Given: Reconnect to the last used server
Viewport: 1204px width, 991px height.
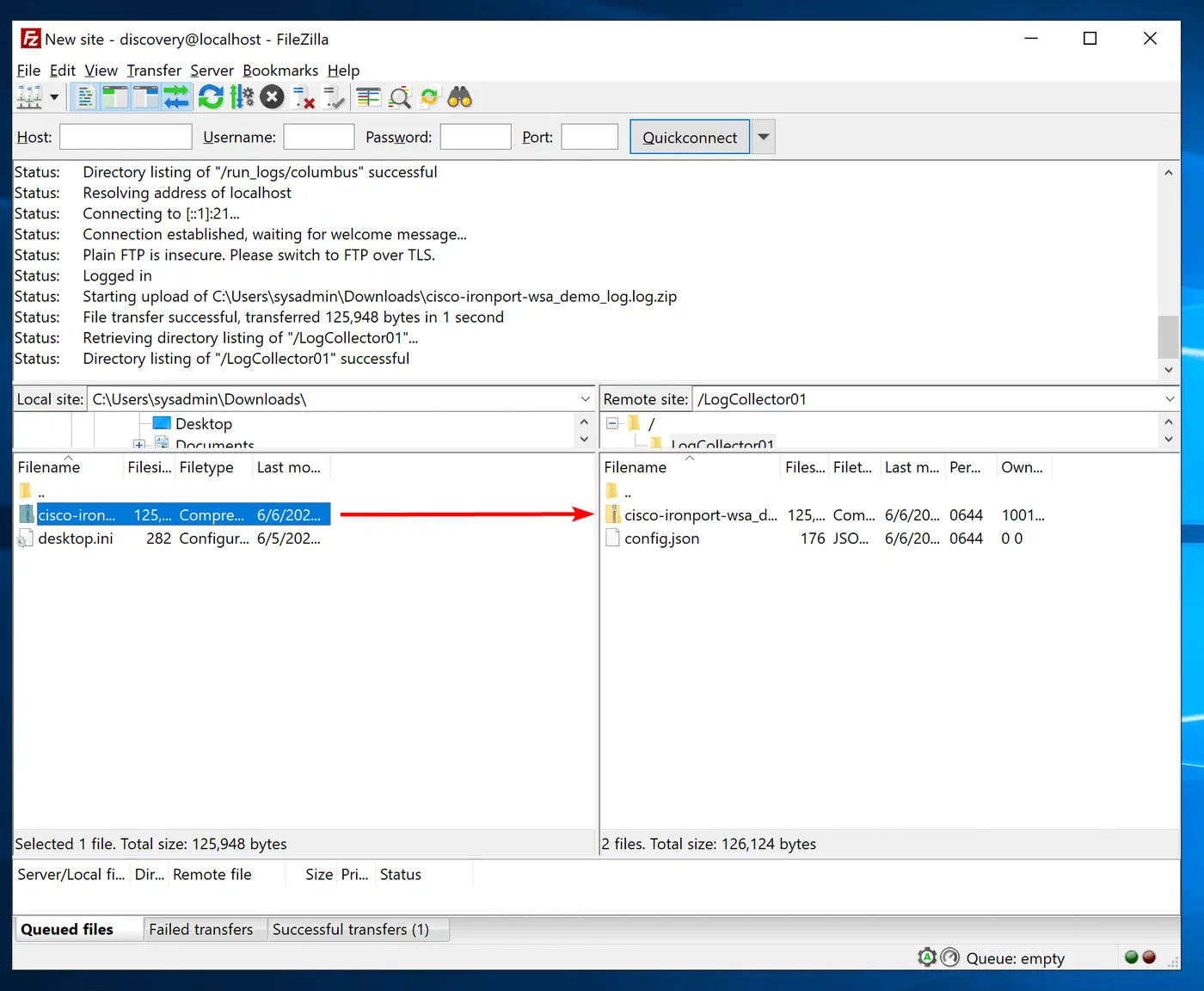Looking at the screenshot, I should pyautogui.click(x=335, y=97).
